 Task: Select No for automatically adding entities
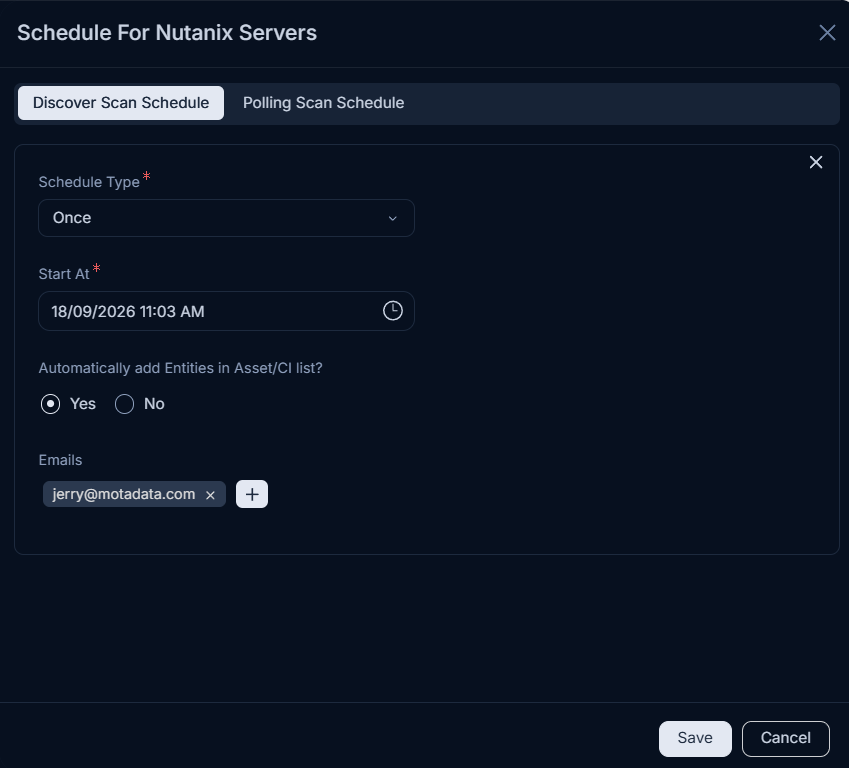pos(125,404)
